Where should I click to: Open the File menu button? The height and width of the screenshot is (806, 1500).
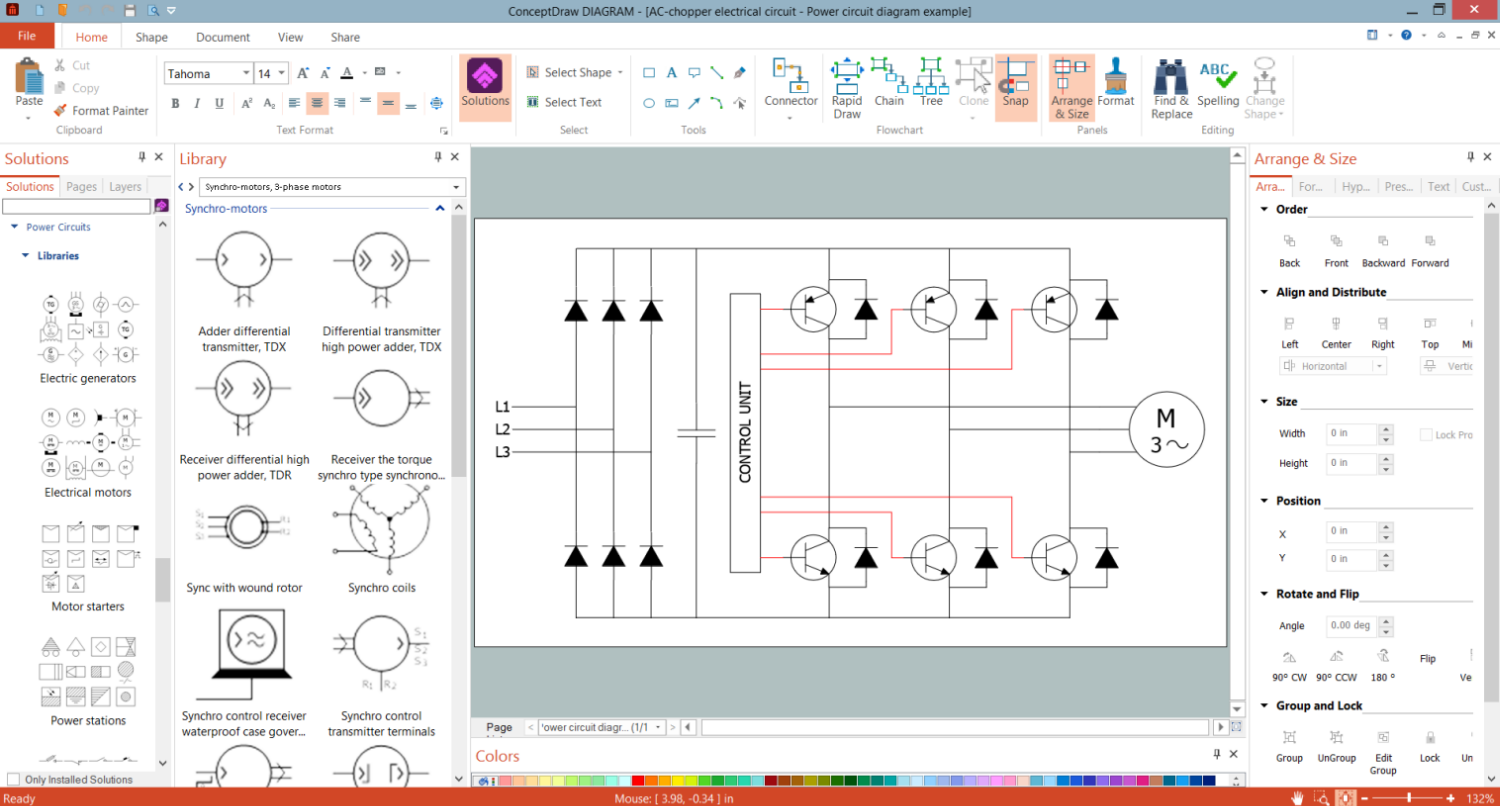pyautogui.click(x=27, y=36)
